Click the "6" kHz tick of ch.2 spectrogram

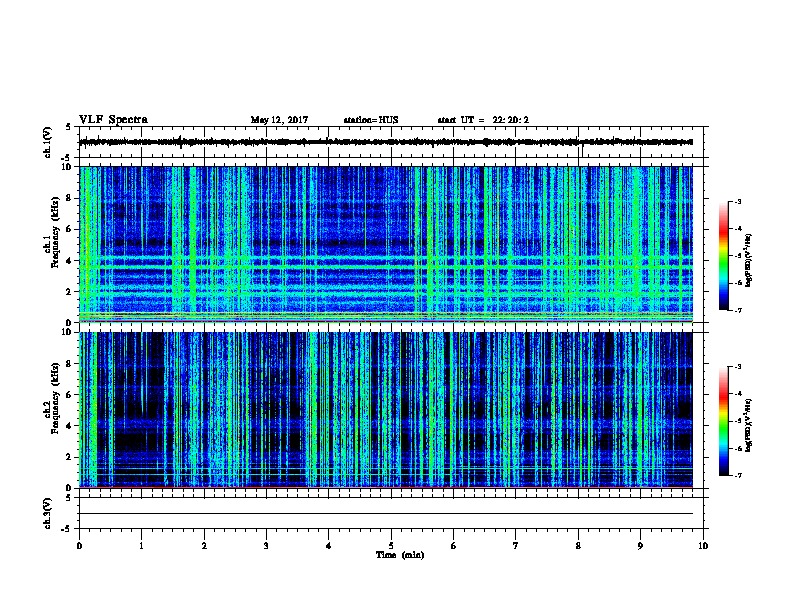click(x=71, y=394)
